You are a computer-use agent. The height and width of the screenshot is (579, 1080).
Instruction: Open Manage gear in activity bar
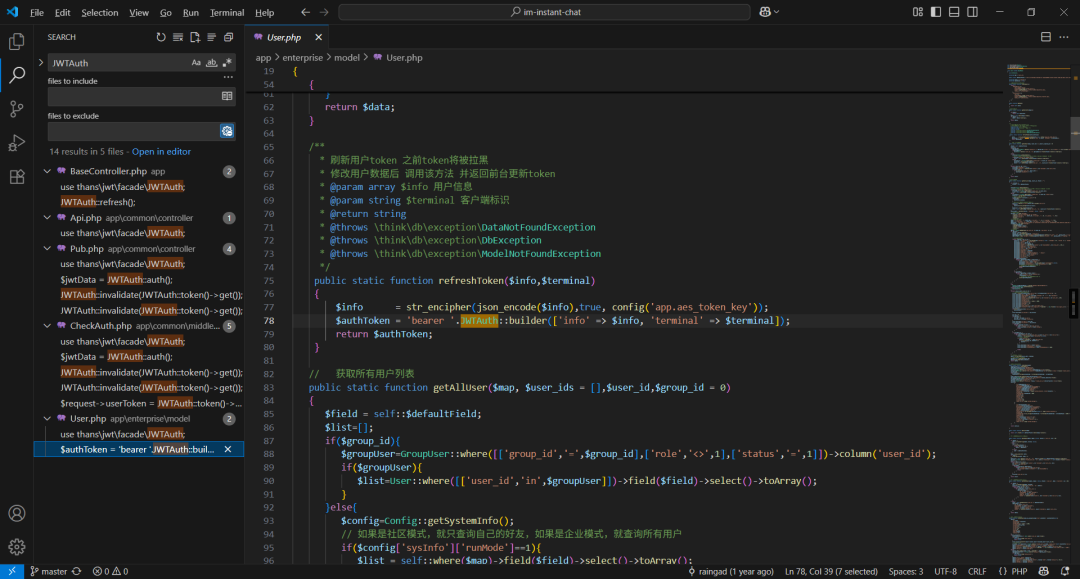click(x=17, y=547)
